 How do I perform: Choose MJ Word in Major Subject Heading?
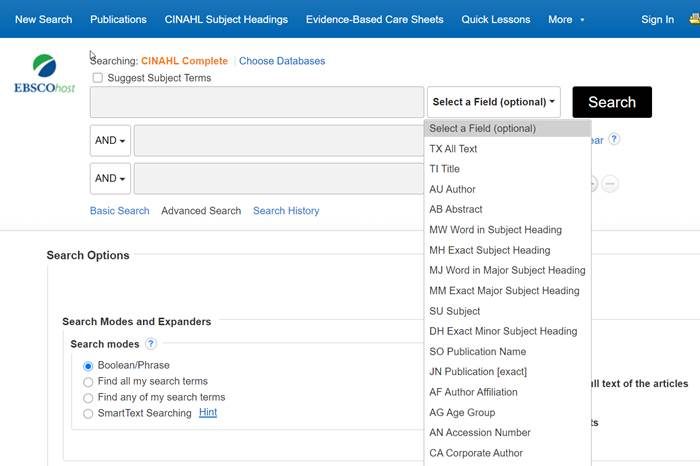coord(507,270)
